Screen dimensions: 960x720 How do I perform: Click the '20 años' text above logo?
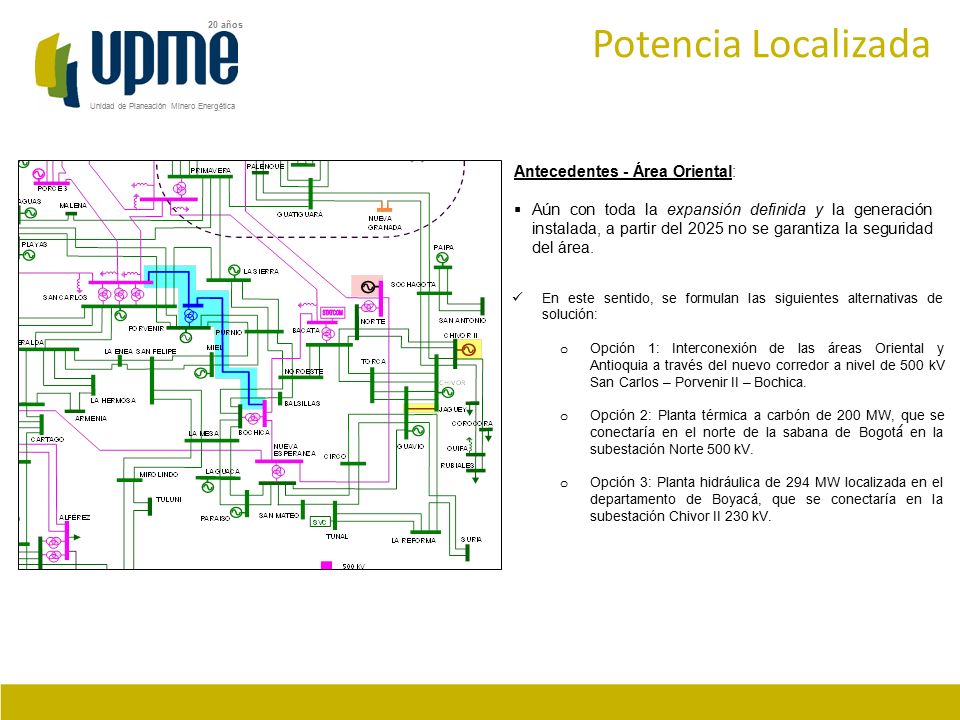225,24
